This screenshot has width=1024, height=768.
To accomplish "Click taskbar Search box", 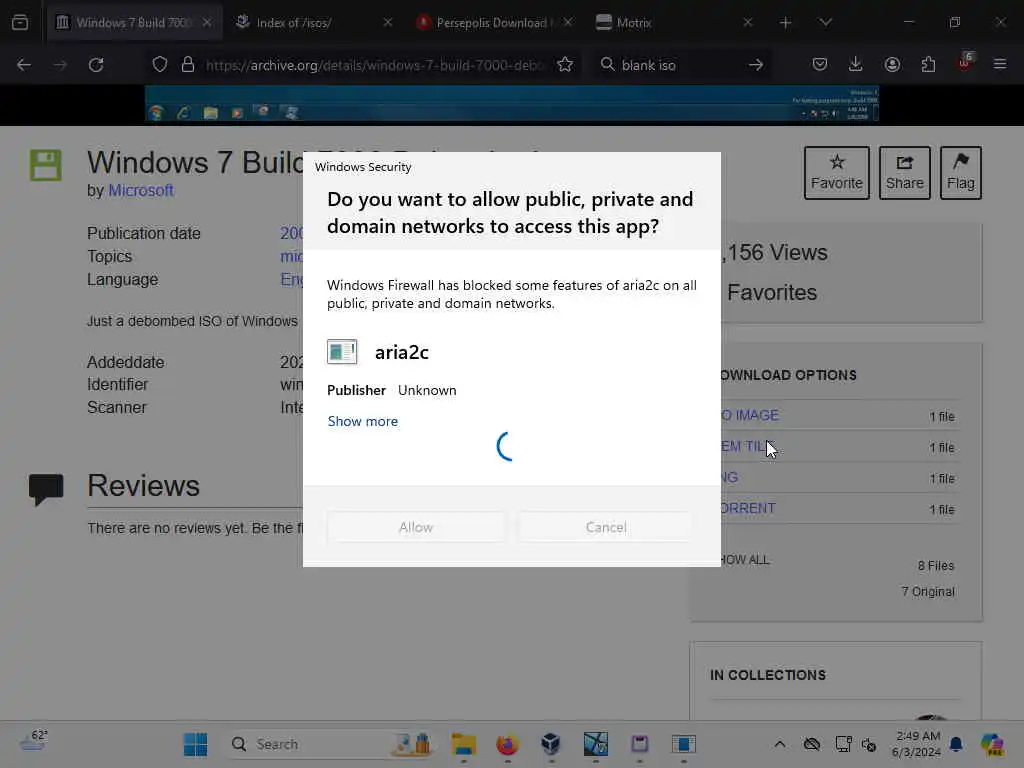I will pyautogui.click(x=330, y=744).
